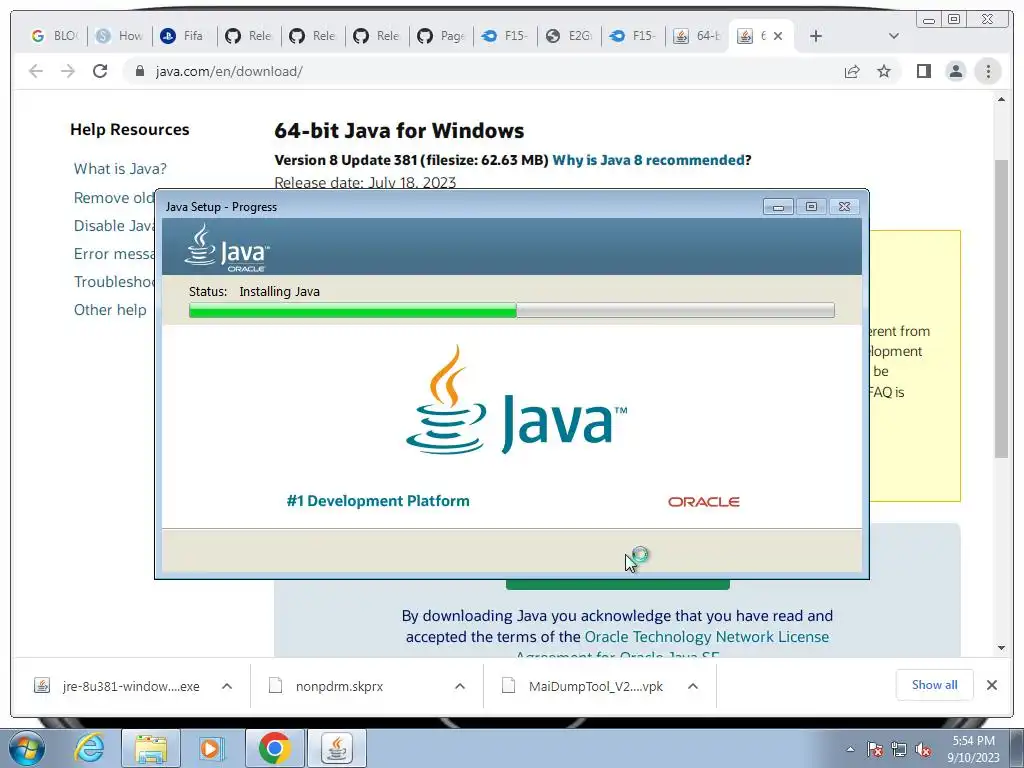Click the forward navigation arrow
Viewport: 1024px width, 768px height.
pos(68,71)
